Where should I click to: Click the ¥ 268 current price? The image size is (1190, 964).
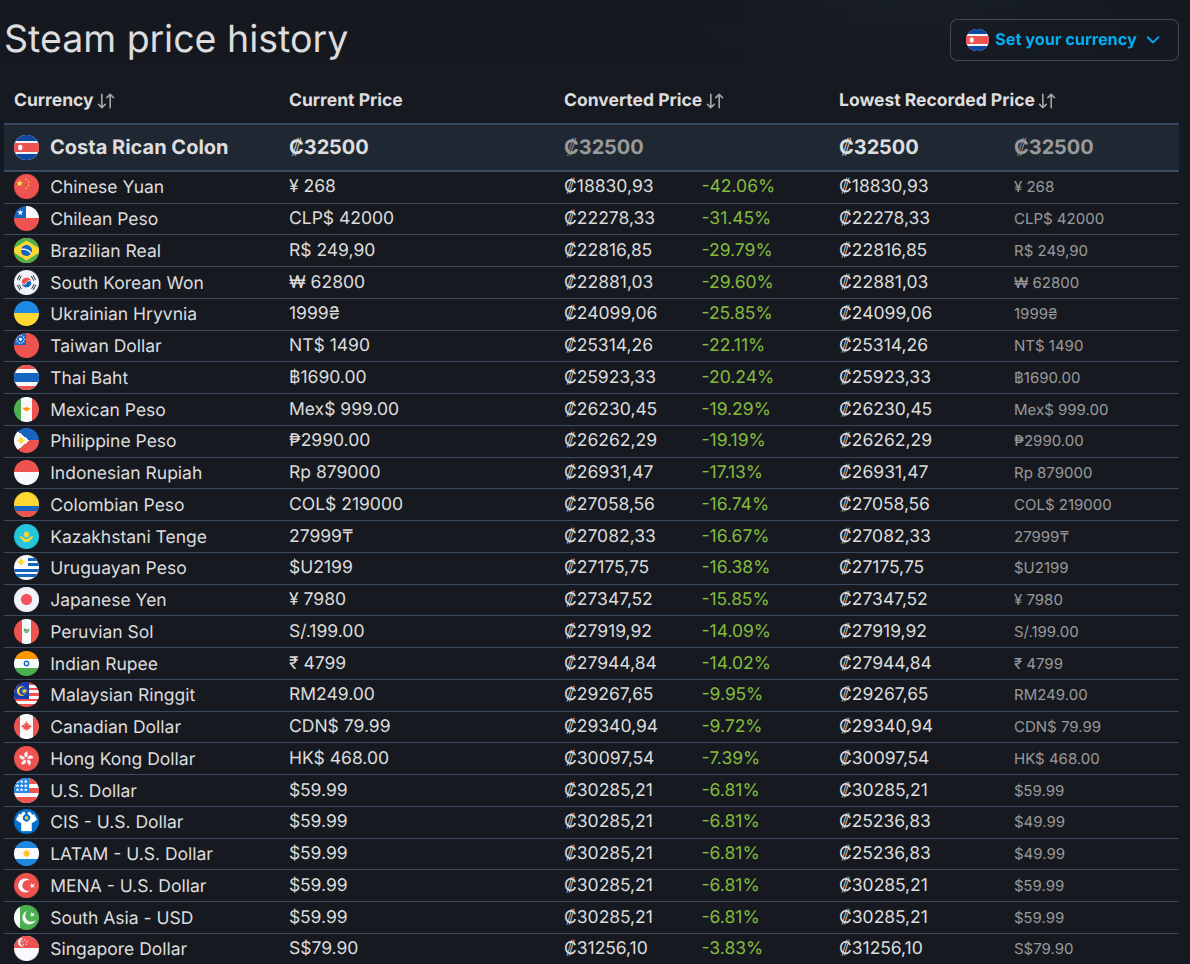312,186
